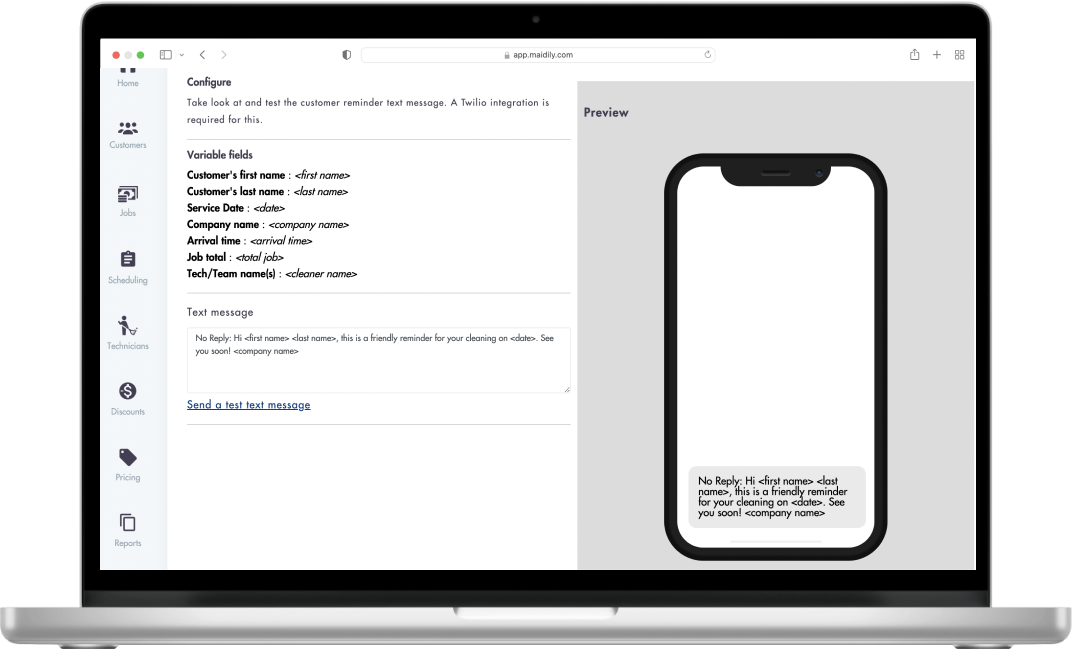Open a new tab with plus button
This screenshot has width=1072, height=649.
point(937,55)
